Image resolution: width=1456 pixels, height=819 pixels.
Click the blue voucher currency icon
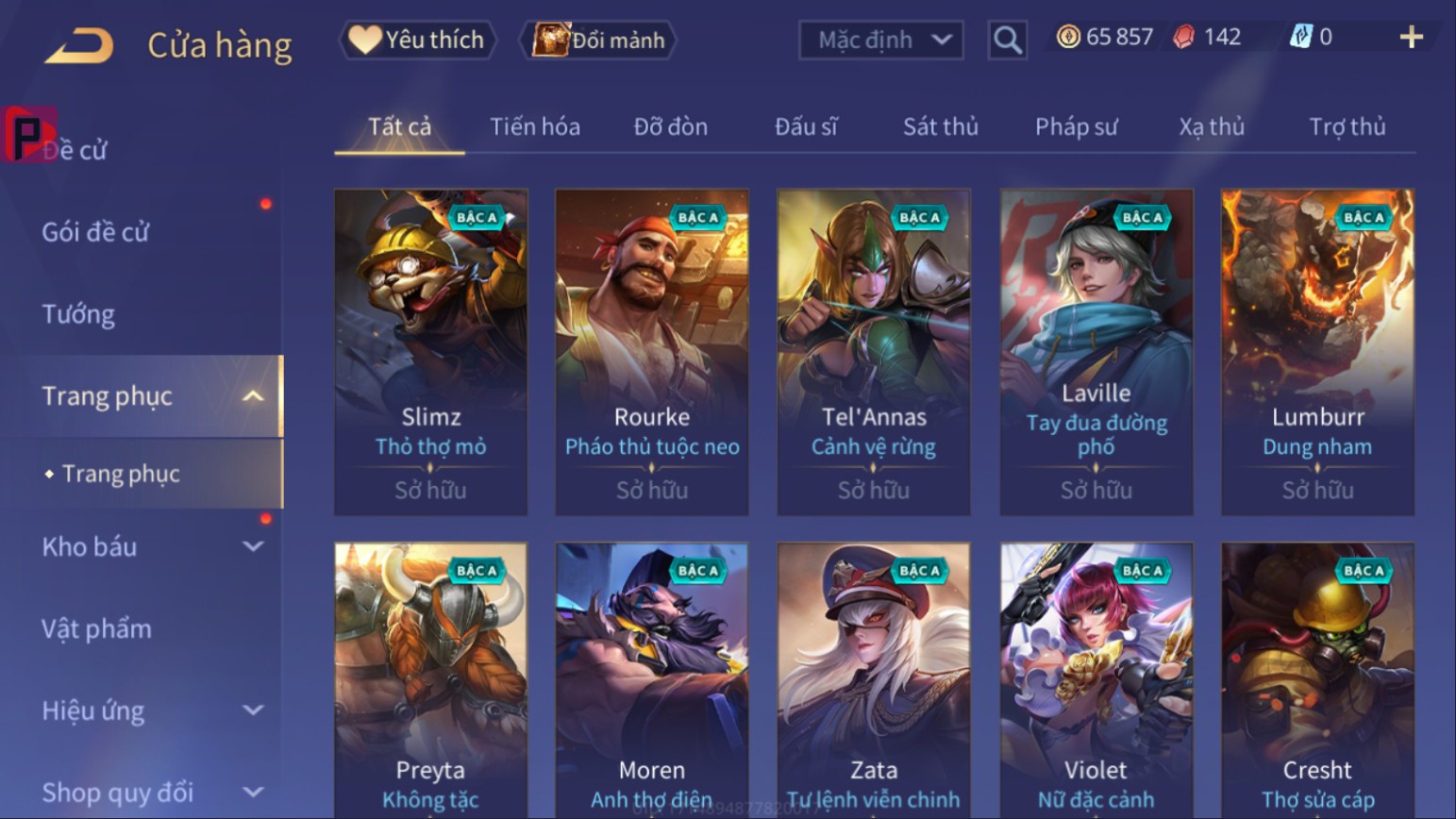click(1301, 37)
